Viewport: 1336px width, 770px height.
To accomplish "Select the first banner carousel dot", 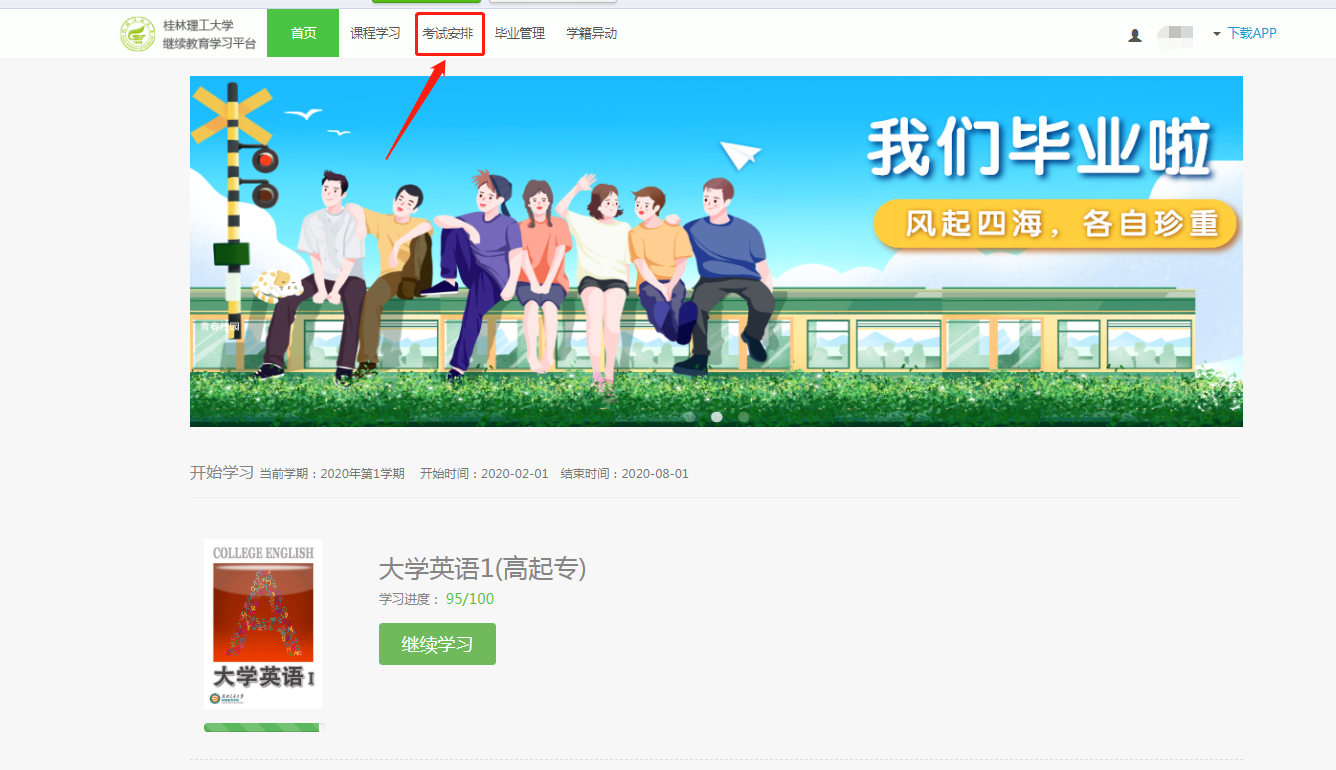I will click(689, 416).
